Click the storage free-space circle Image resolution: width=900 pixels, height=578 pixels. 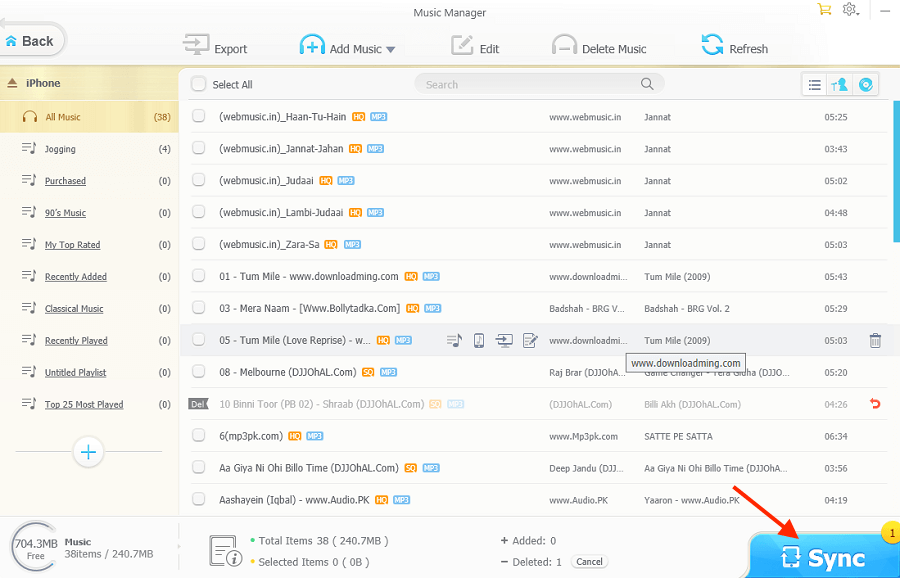[x=36, y=547]
